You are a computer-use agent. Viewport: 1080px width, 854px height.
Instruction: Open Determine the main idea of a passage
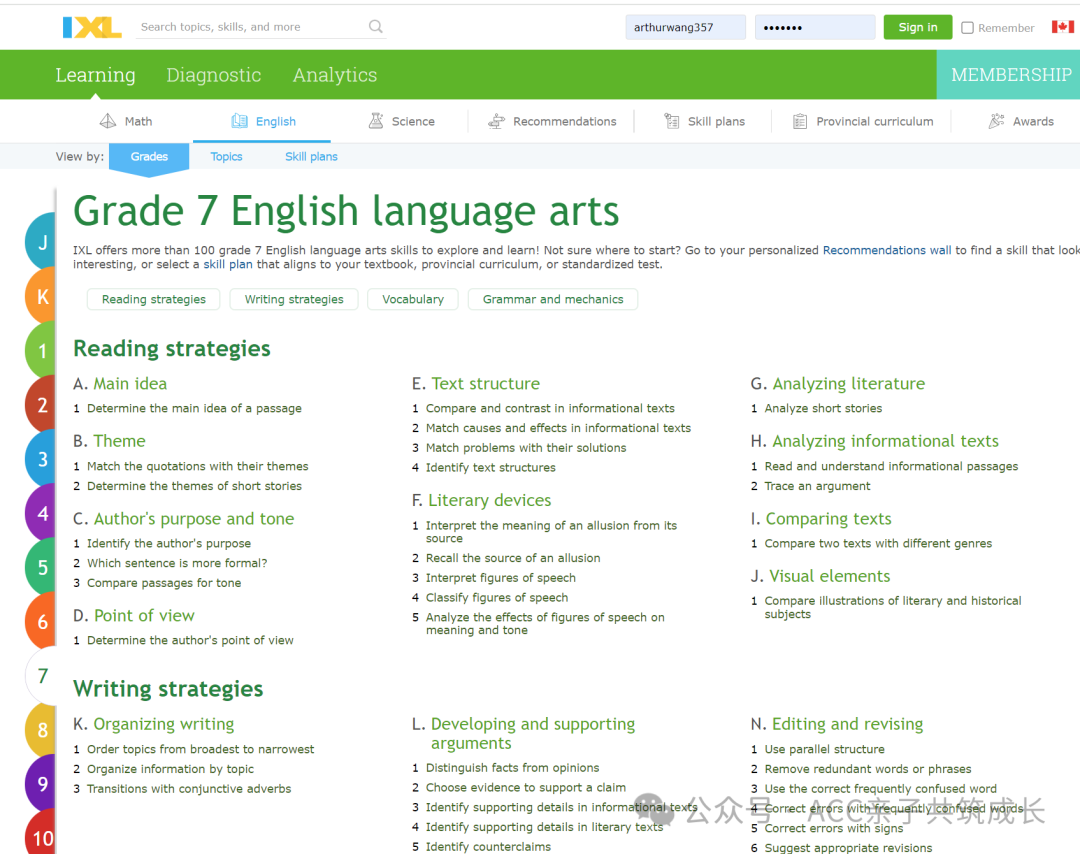click(194, 408)
